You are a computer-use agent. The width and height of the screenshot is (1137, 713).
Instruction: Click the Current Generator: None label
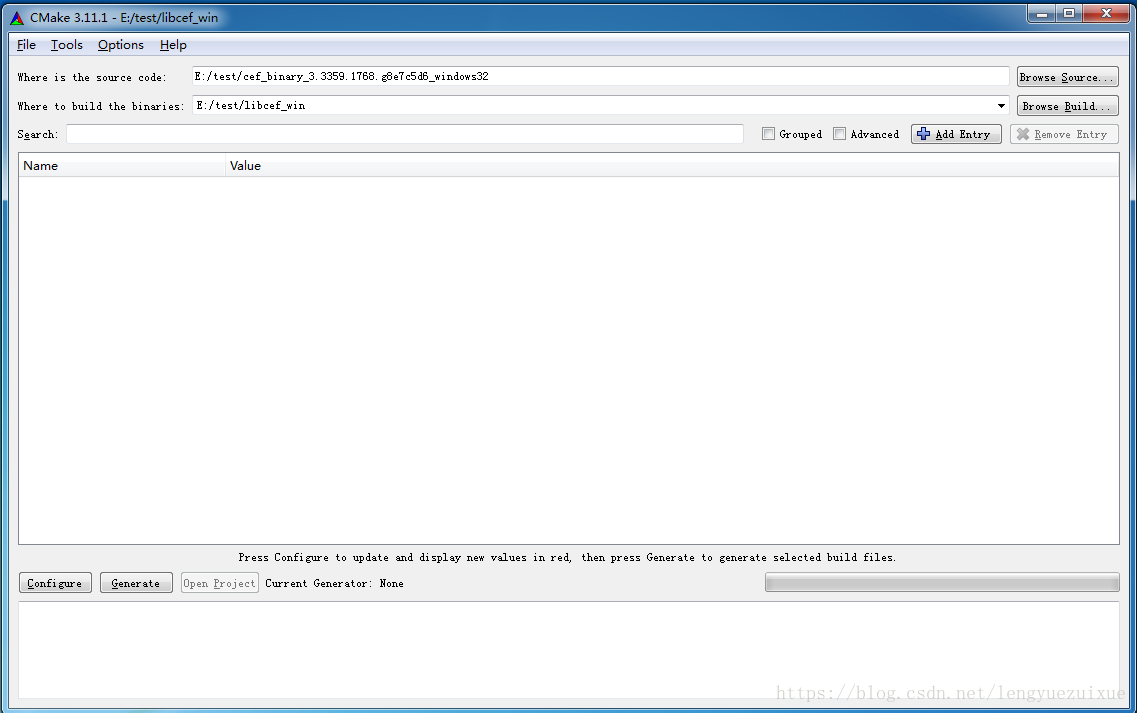[x=334, y=583]
